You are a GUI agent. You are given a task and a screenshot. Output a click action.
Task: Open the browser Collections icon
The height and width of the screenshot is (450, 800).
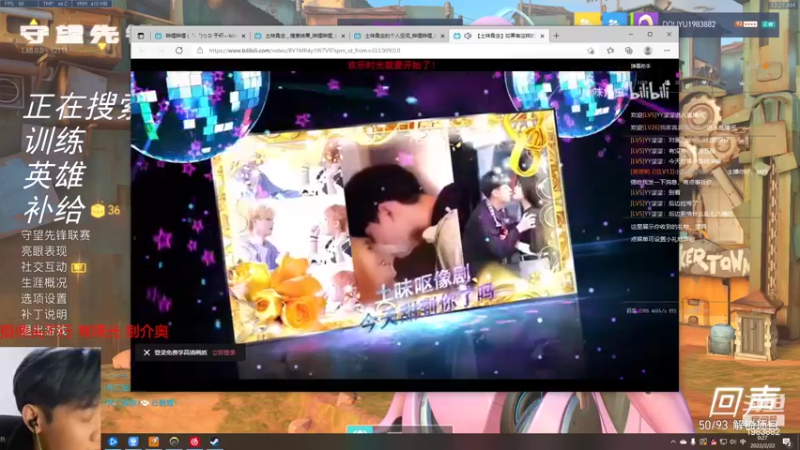point(629,51)
